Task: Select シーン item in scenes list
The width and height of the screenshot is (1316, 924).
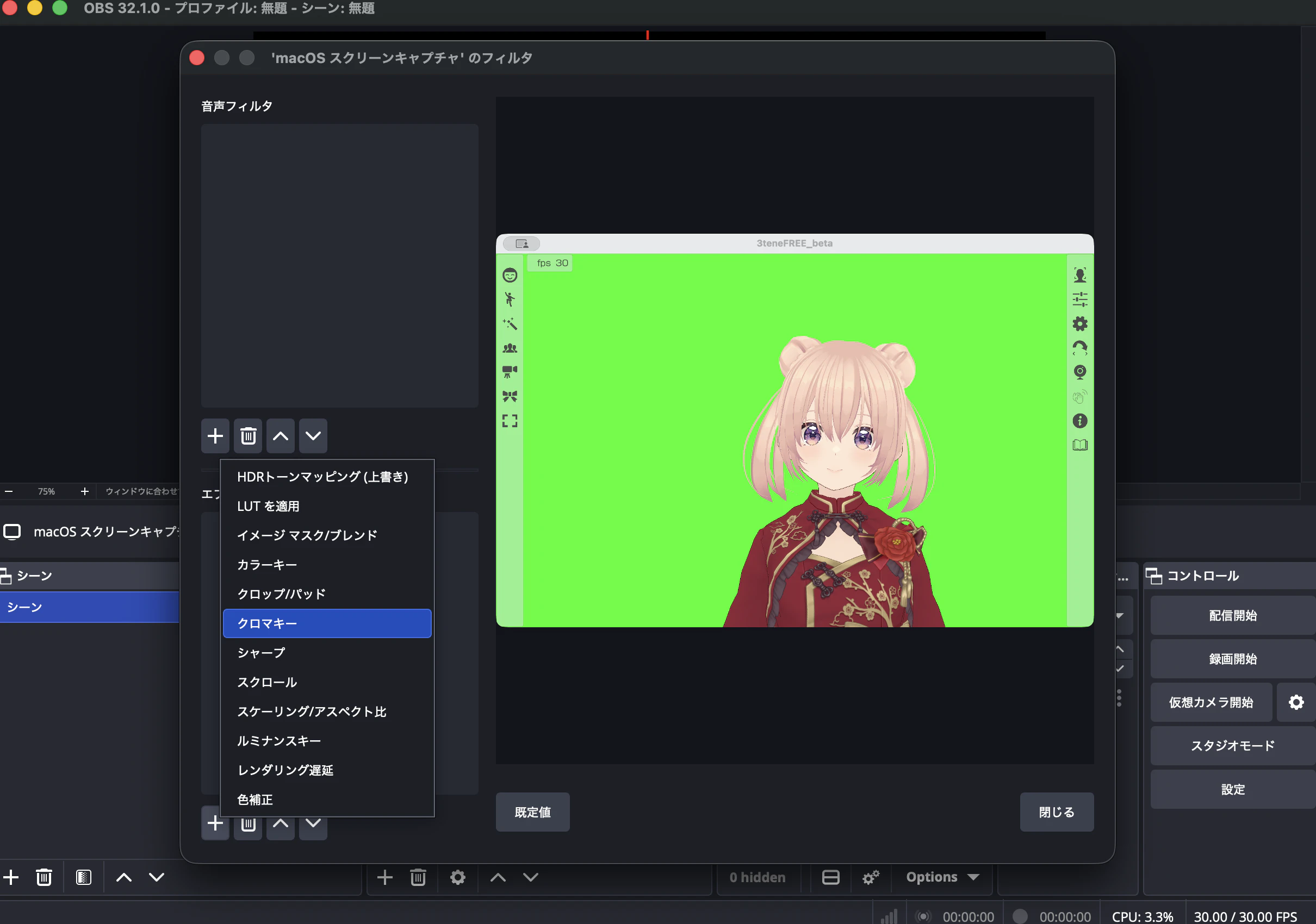Action: tap(89, 607)
